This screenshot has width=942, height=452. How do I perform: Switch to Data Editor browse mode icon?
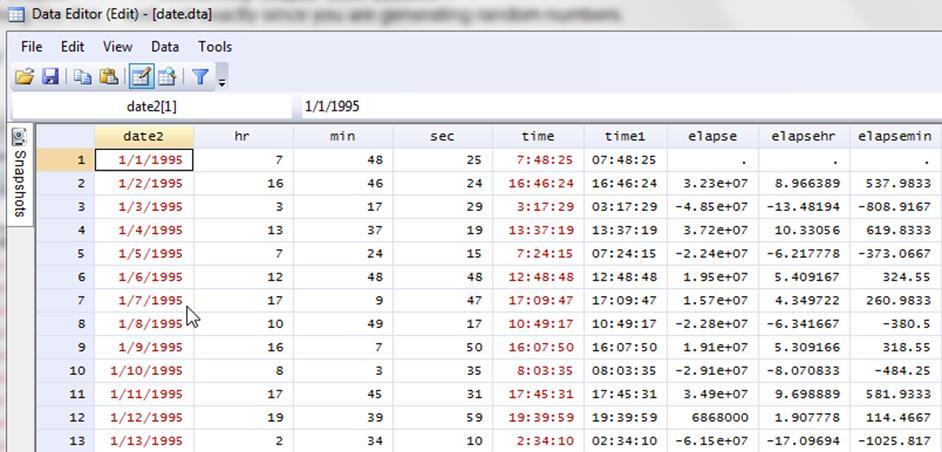point(167,76)
